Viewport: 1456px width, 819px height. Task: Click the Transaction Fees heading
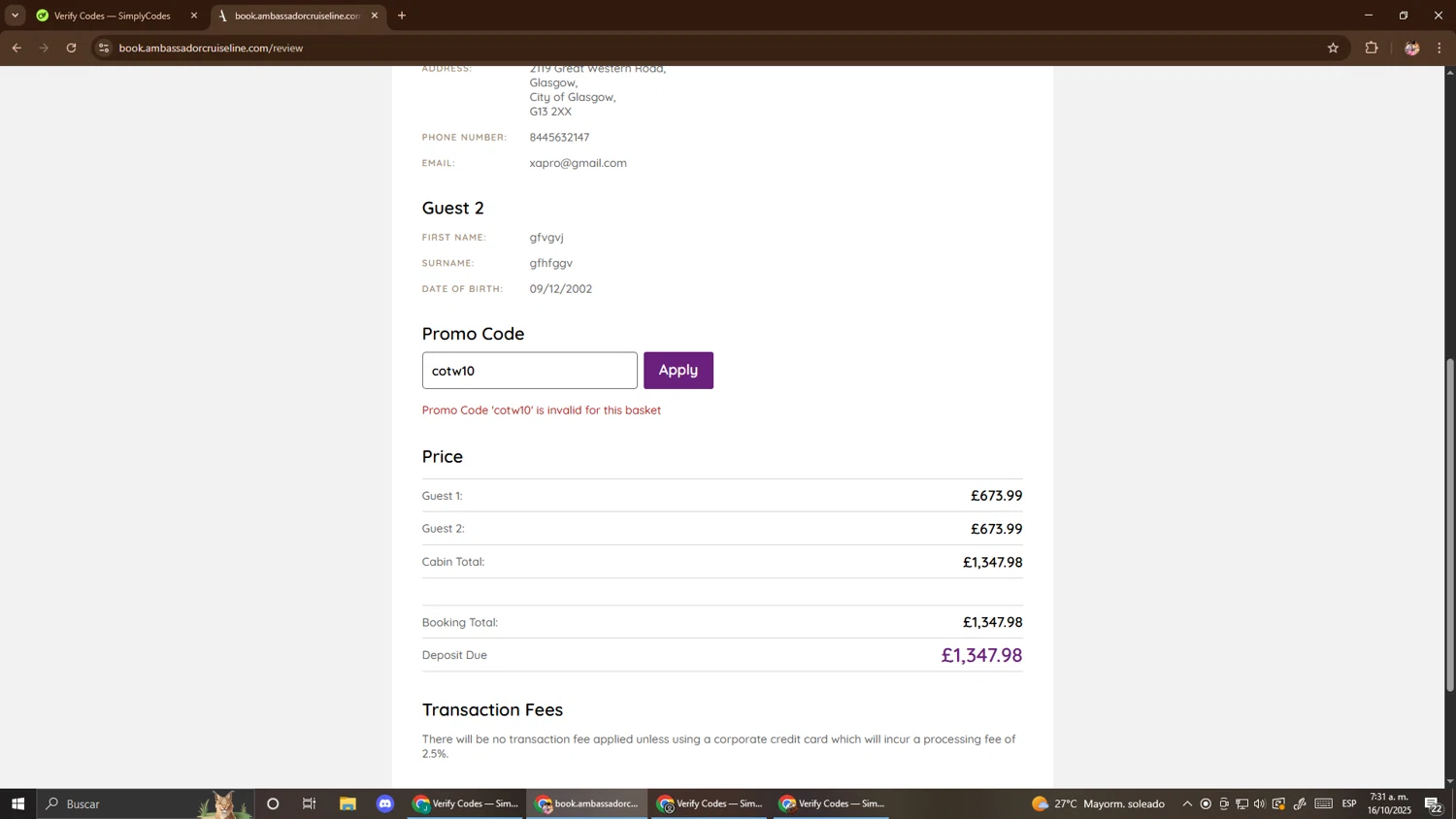[493, 709]
